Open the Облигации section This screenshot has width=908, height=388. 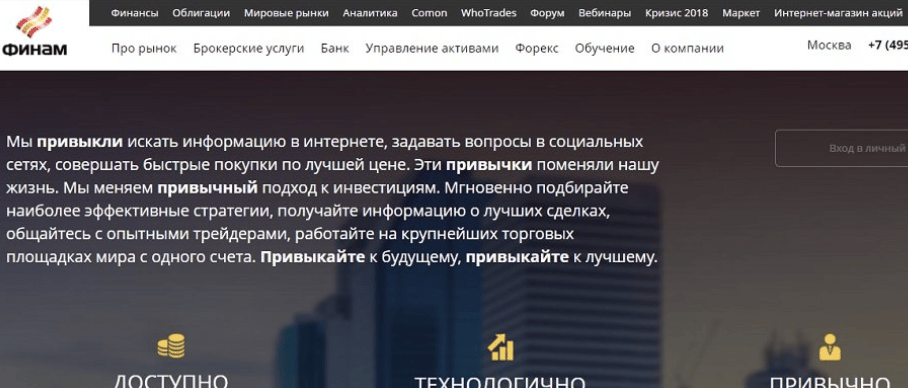click(201, 13)
